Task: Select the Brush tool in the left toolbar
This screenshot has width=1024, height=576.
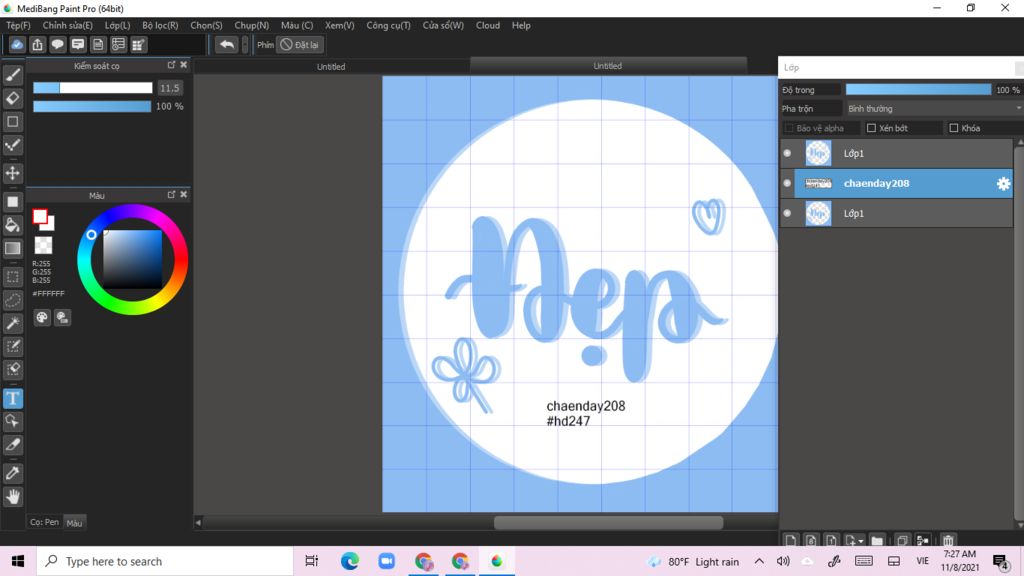Action: (12, 75)
